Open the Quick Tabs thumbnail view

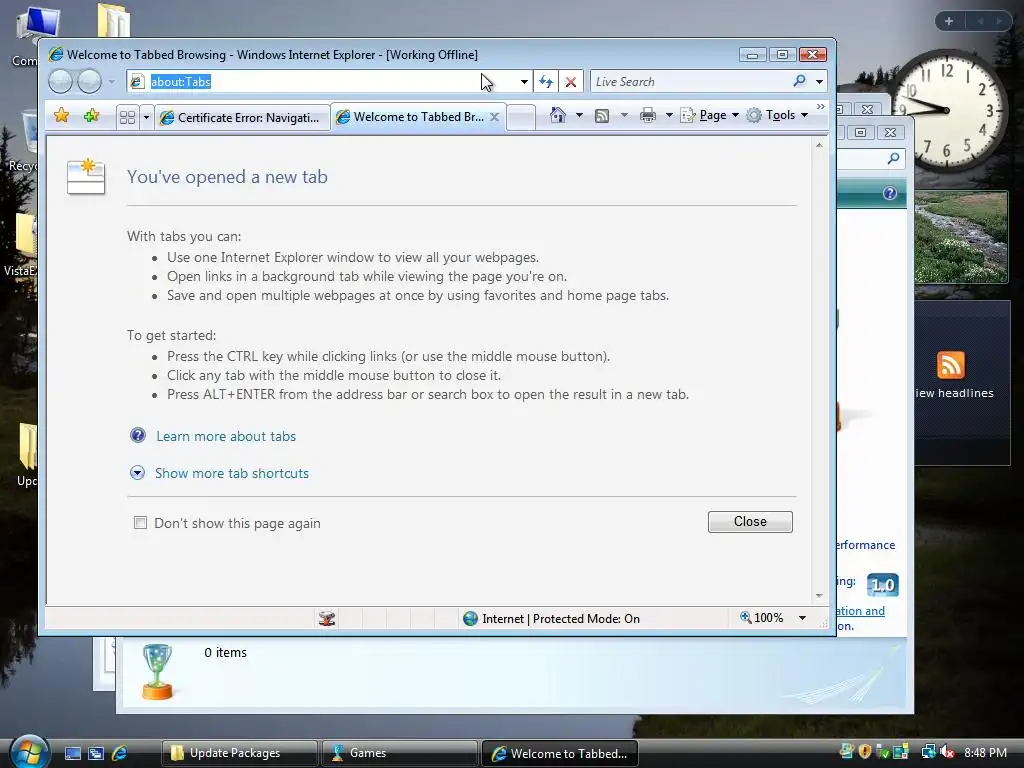[127, 118]
